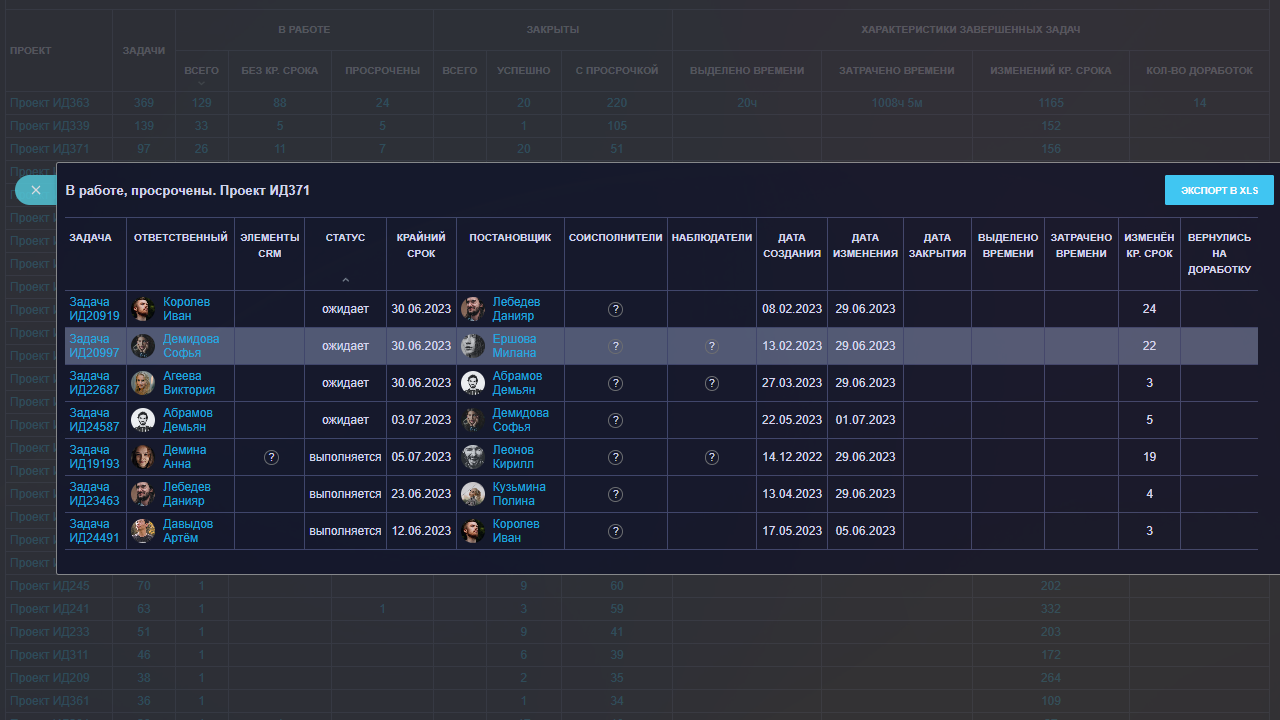Image resolution: width=1280 pixels, height=720 pixels.
Task: Close the overdue tasks popup panel
Action: point(36,190)
